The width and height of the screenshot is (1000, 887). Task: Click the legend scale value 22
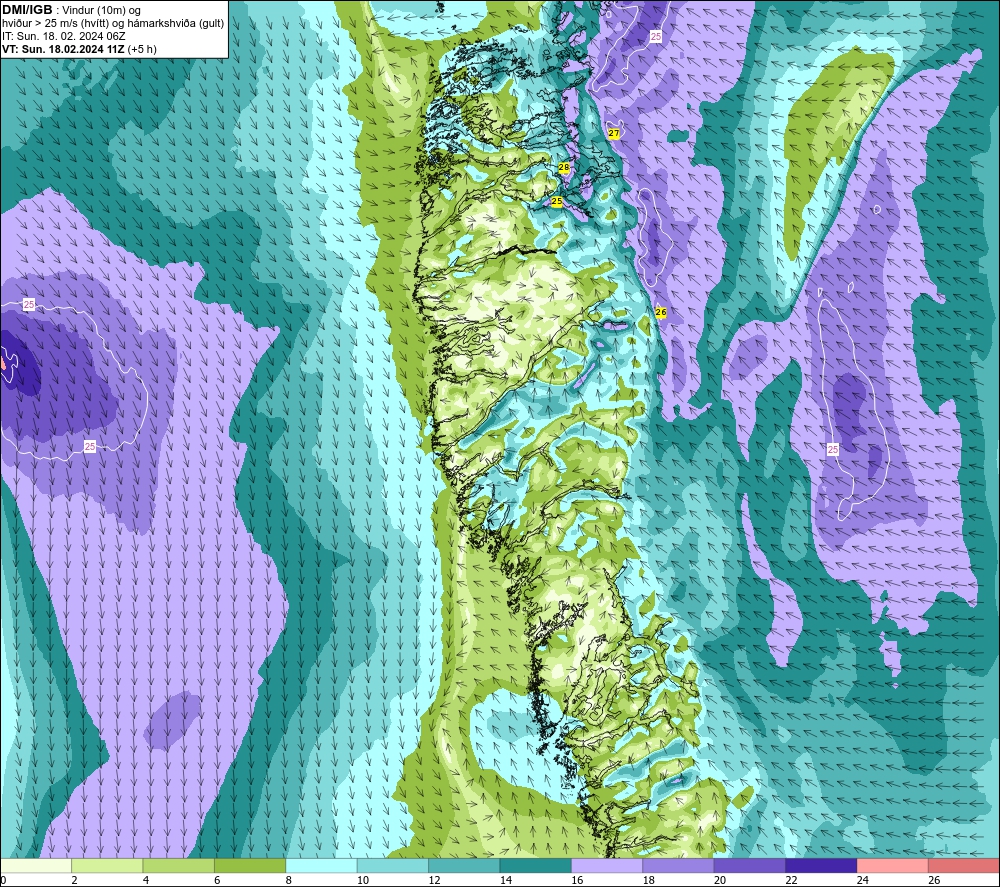791,880
